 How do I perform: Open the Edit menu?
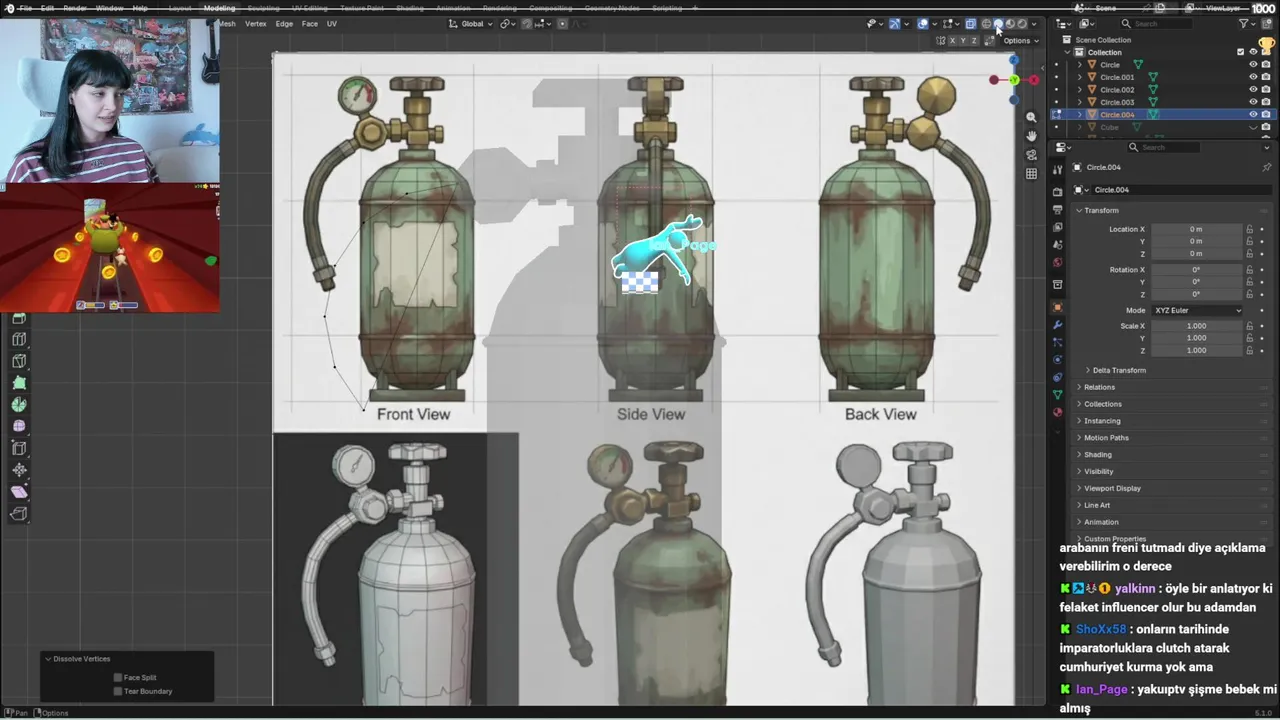47,8
